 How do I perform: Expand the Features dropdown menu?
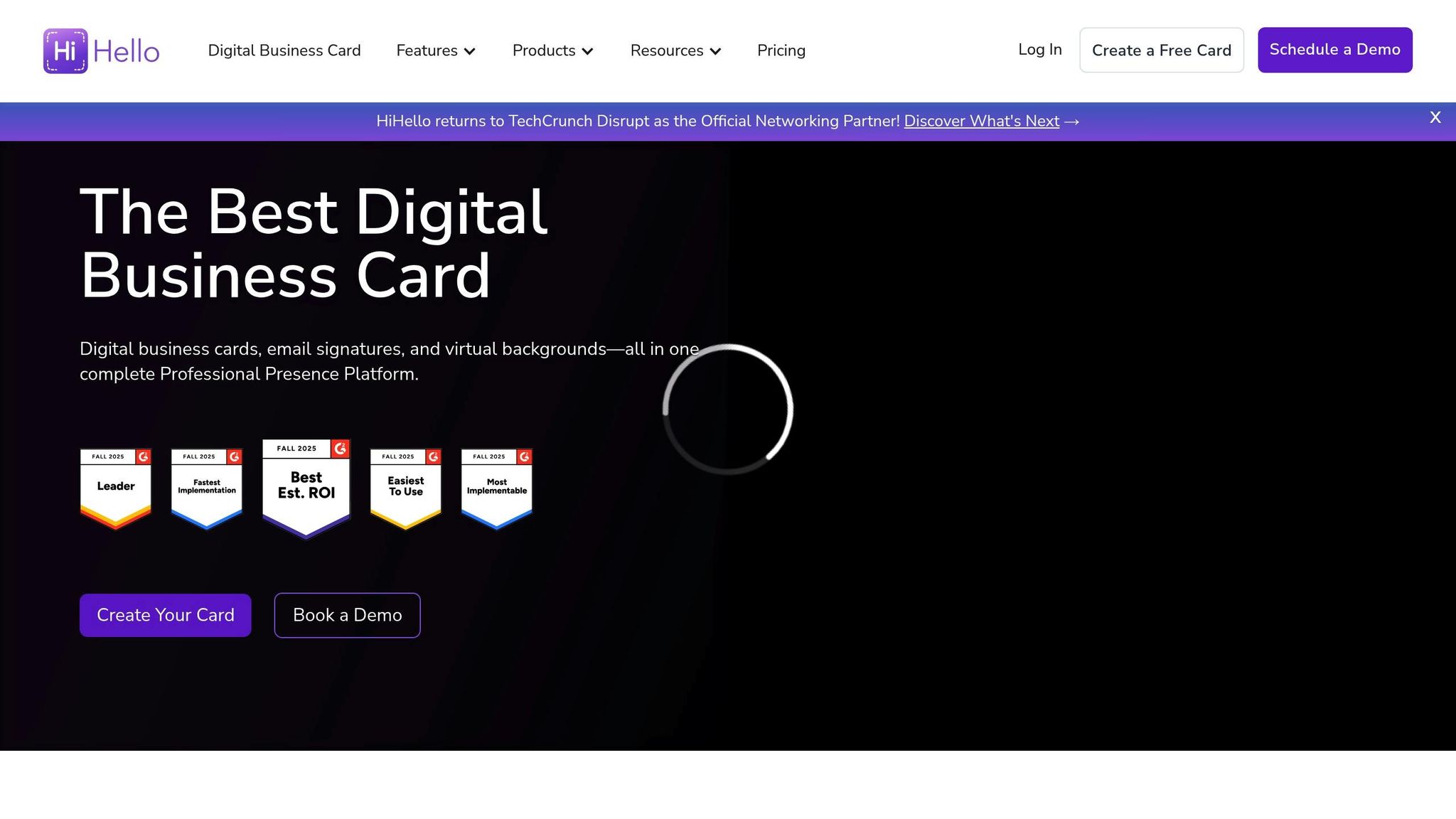(436, 50)
